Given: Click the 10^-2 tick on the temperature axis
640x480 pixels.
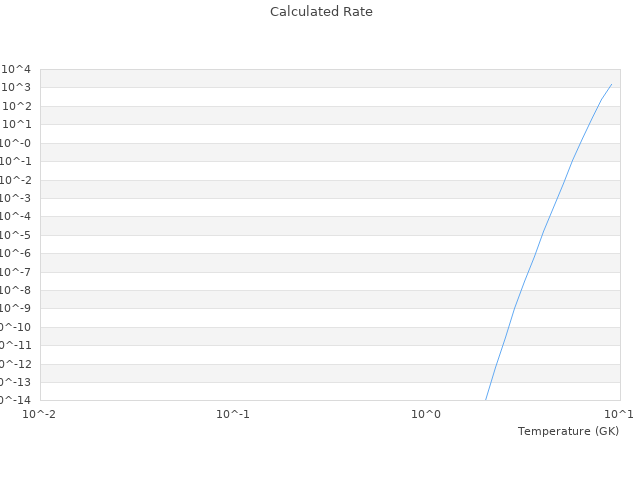Looking at the screenshot, I should click(40, 414).
